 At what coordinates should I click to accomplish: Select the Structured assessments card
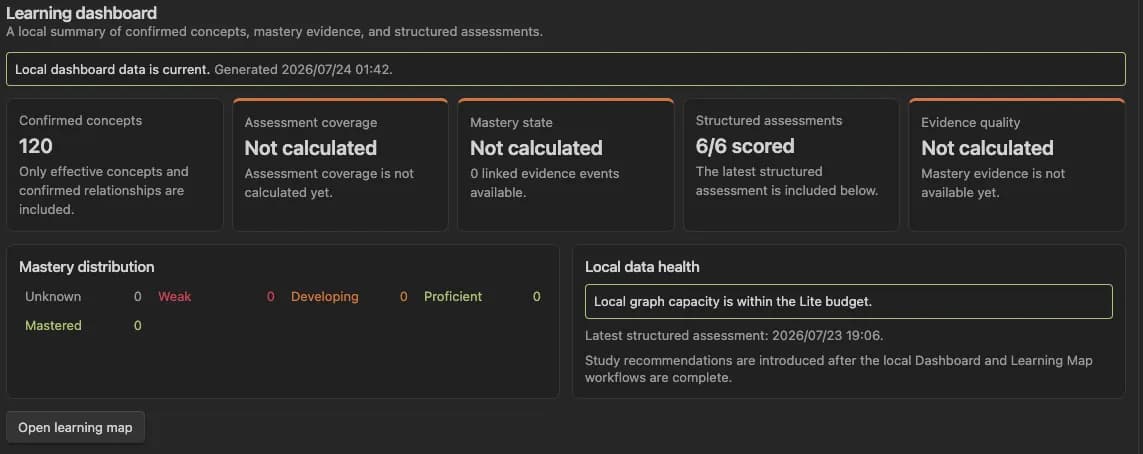791,165
